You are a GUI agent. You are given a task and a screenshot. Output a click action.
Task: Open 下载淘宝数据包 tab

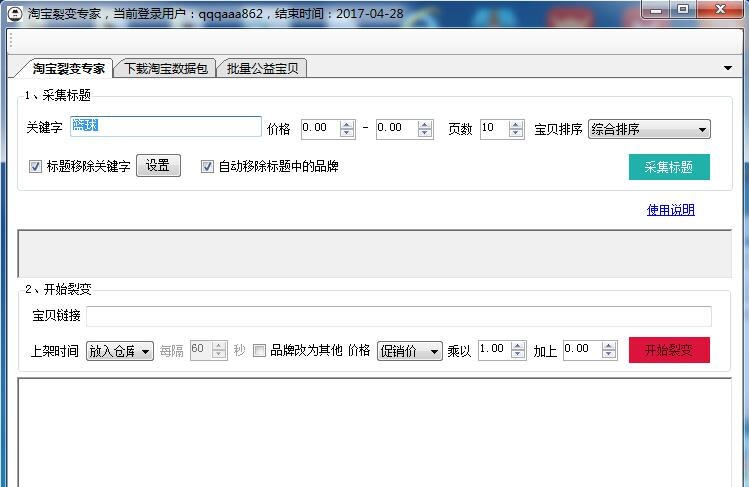(x=166, y=68)
